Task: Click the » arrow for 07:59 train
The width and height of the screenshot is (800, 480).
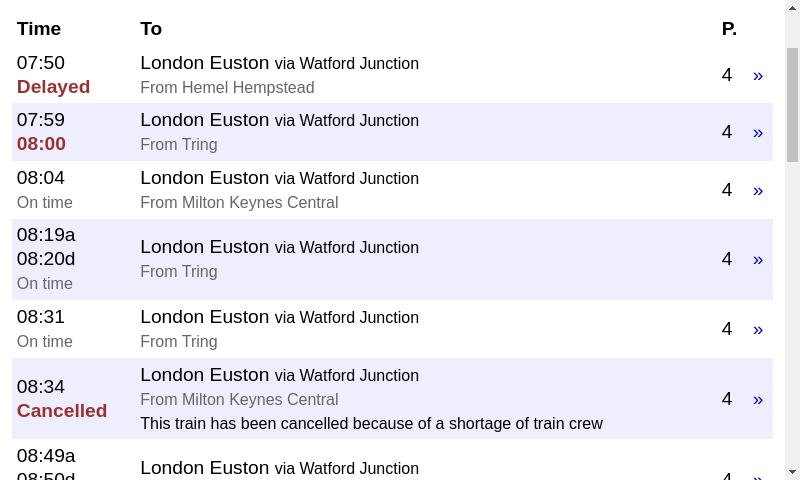Action: 757,132
